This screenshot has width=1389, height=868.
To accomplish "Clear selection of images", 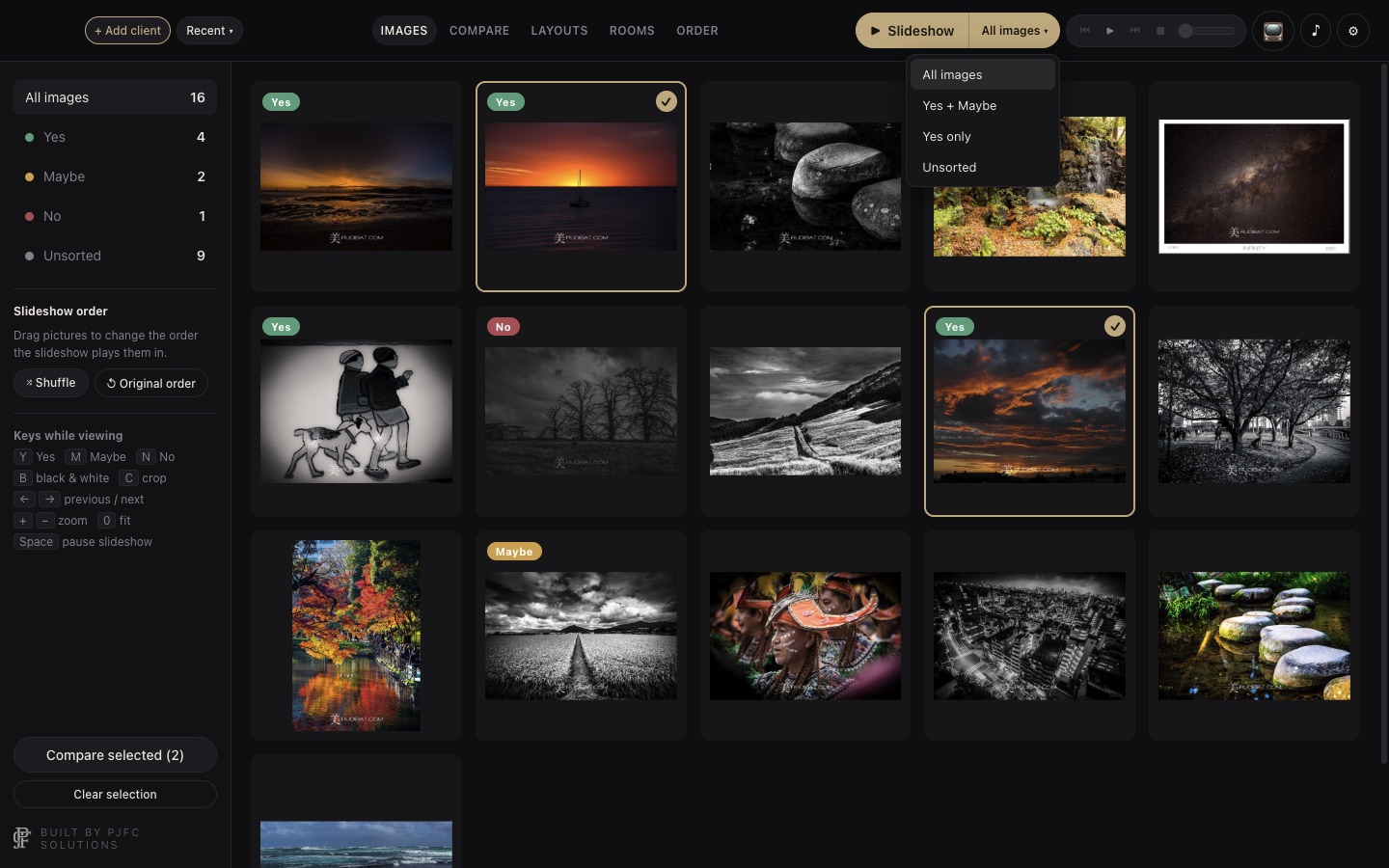I will [115, 795].
